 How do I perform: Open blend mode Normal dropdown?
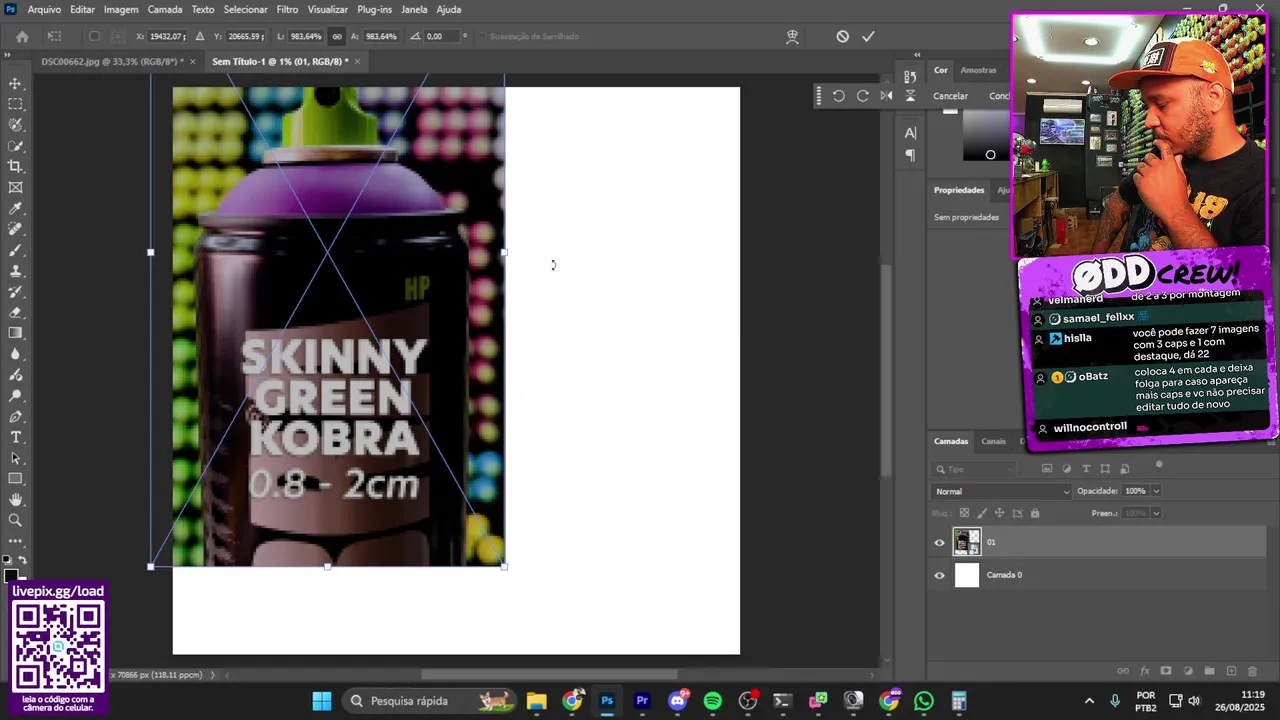pyautogui.click(x=1001, y=491)
